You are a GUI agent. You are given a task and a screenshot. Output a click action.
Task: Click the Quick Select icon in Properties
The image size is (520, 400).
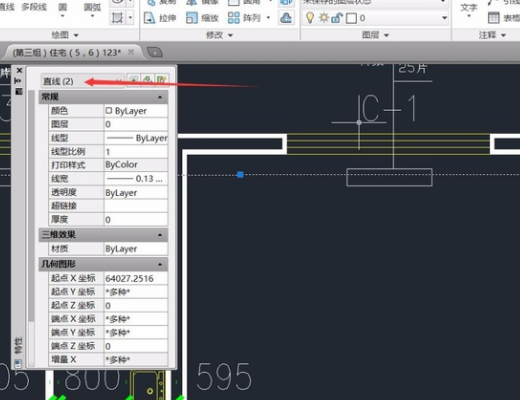coord(162,80)
